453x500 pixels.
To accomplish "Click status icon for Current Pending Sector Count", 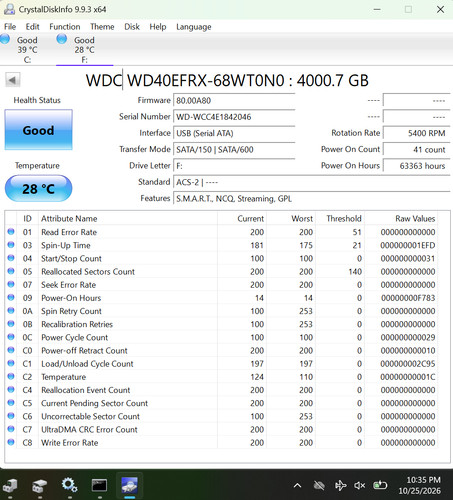I will coord(11,403).
